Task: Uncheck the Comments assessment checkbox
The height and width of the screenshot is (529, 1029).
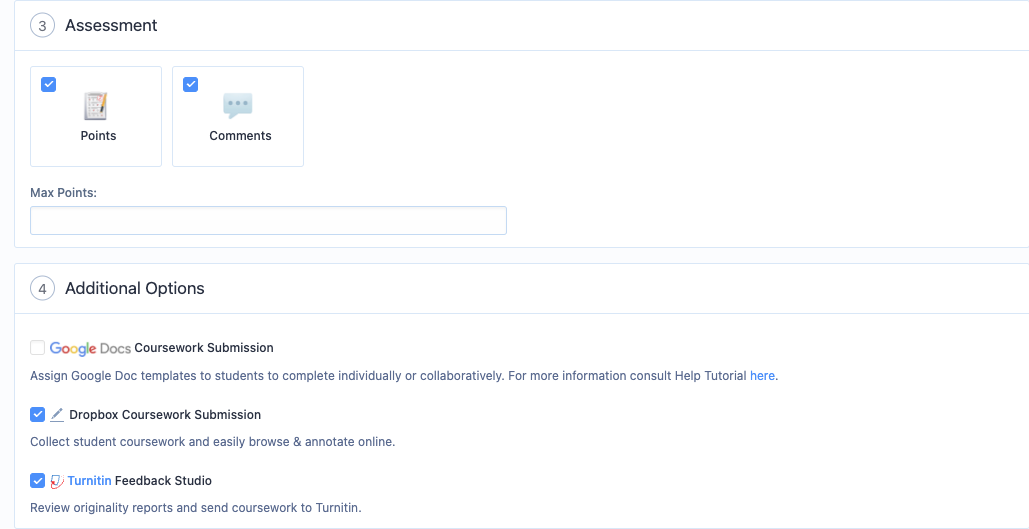Action: tap(190, 85)
